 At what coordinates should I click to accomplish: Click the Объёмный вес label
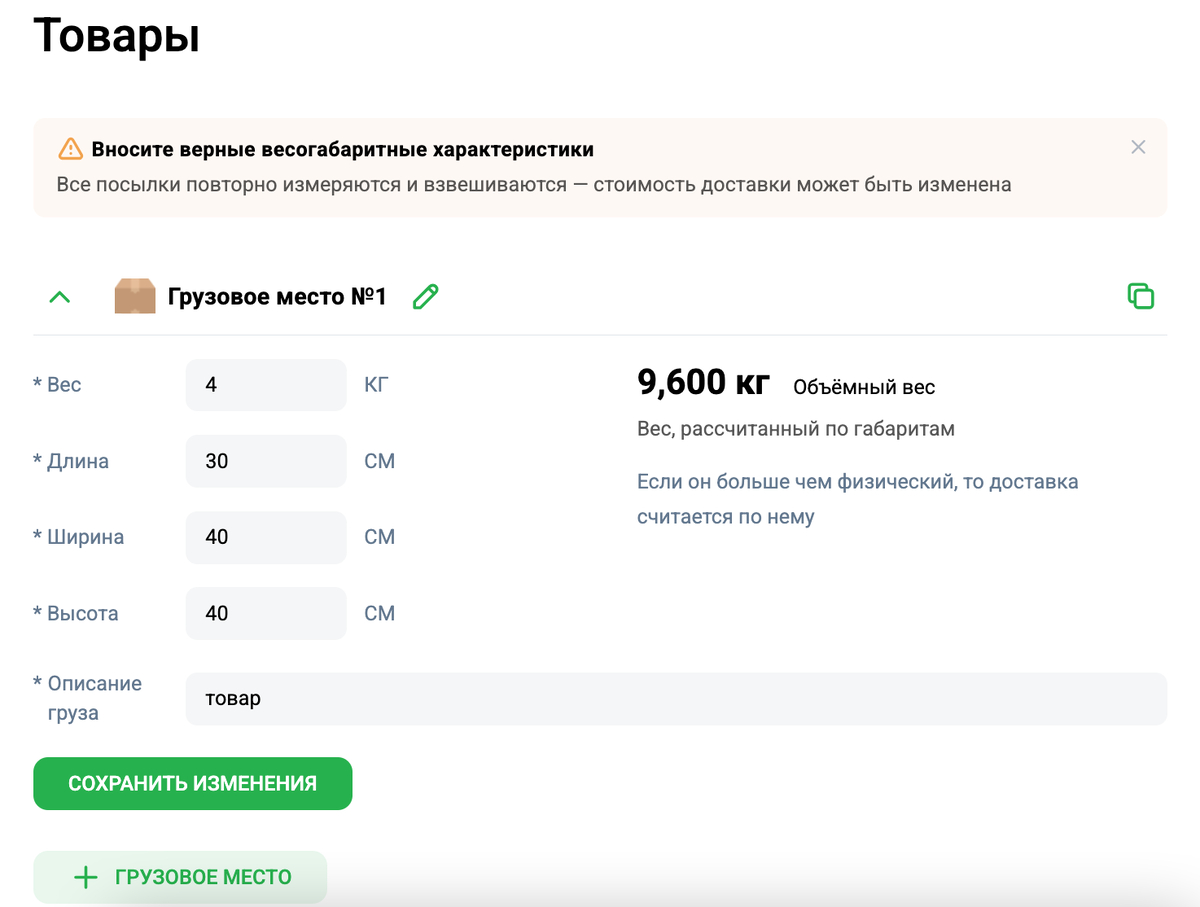click(864, 387)
